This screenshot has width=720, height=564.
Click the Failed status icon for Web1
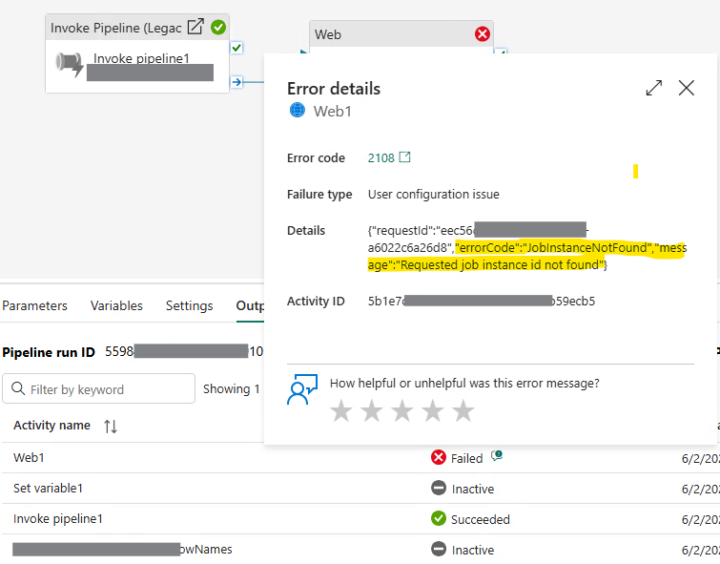tap(438, 457)
